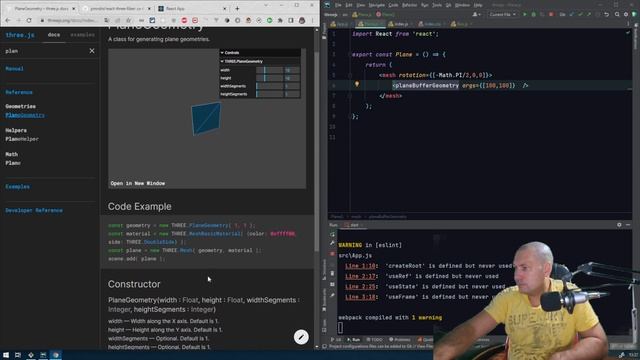Click trash Clear icon in Run panel sidebar
Screen dimensions: 640x360
click(x=332, y=273)
